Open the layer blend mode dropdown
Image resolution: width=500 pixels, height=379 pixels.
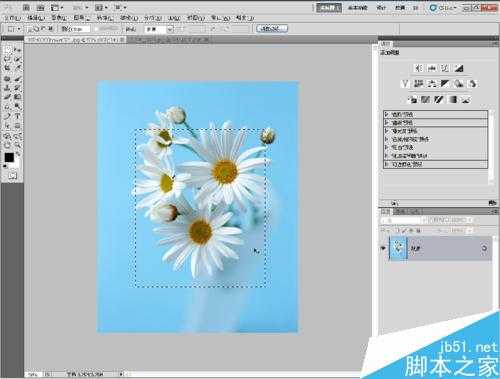(x=404, y=220)
